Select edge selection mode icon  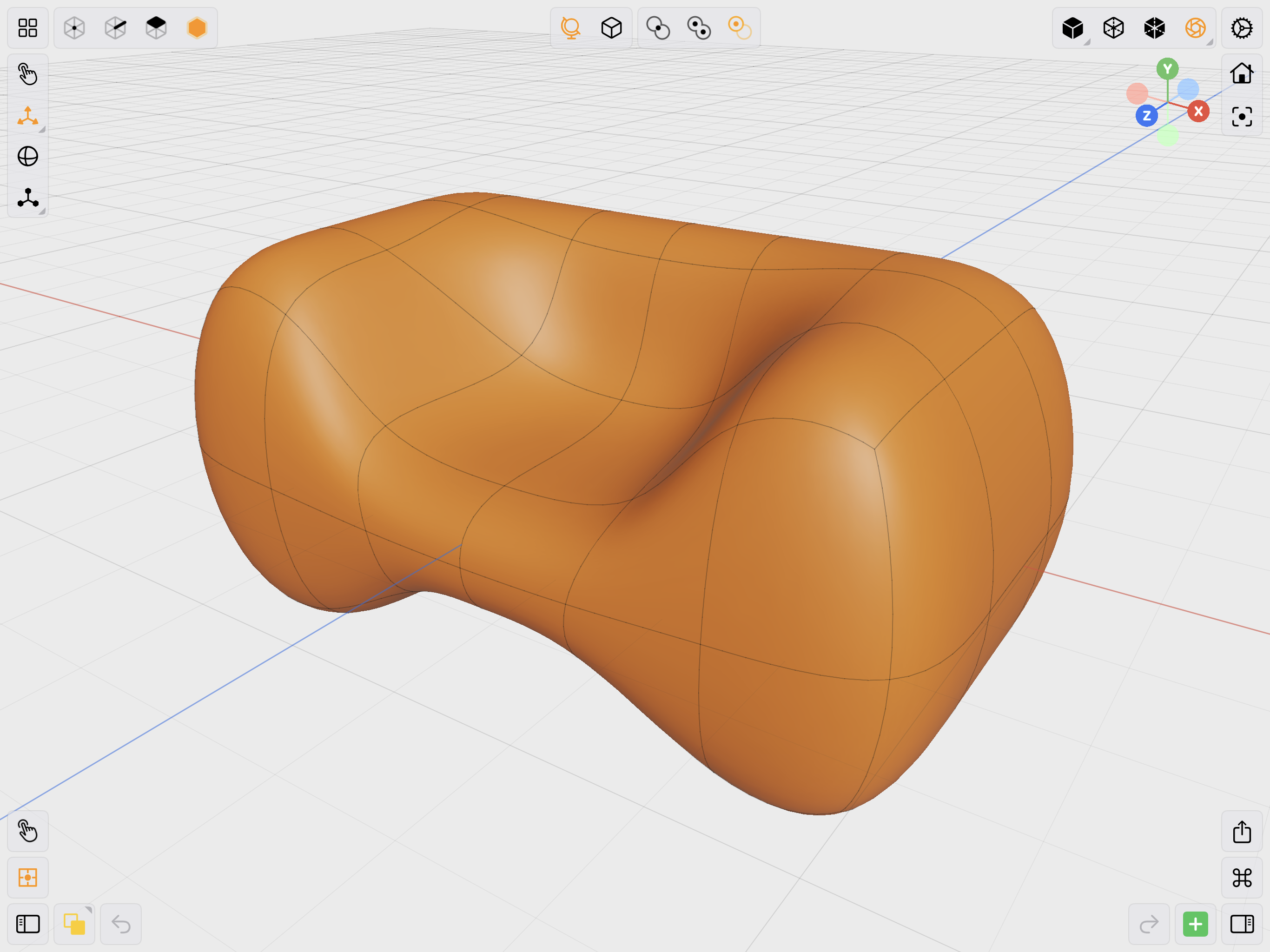(115, 27)
